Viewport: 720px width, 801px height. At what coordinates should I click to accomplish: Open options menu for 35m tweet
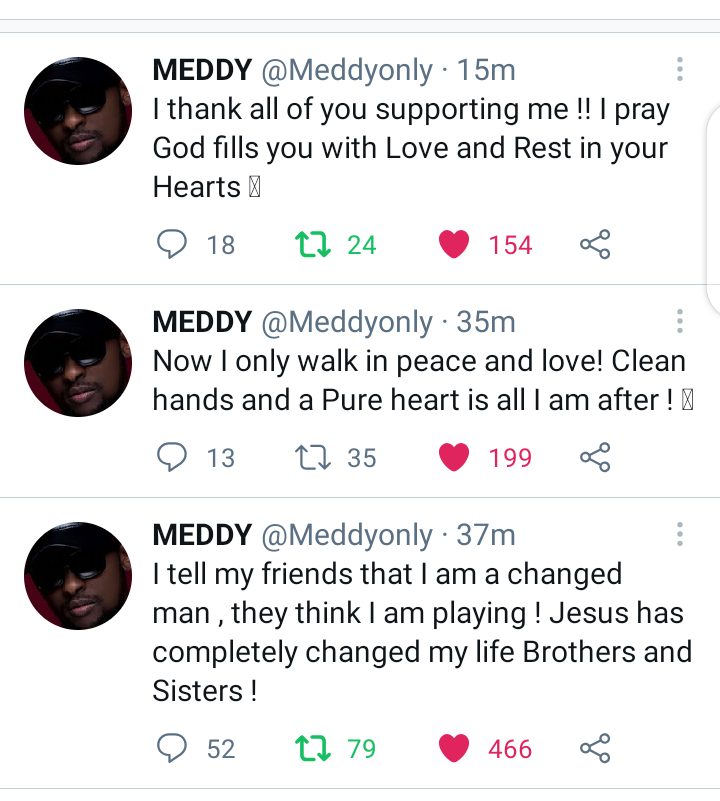point(679,321)
